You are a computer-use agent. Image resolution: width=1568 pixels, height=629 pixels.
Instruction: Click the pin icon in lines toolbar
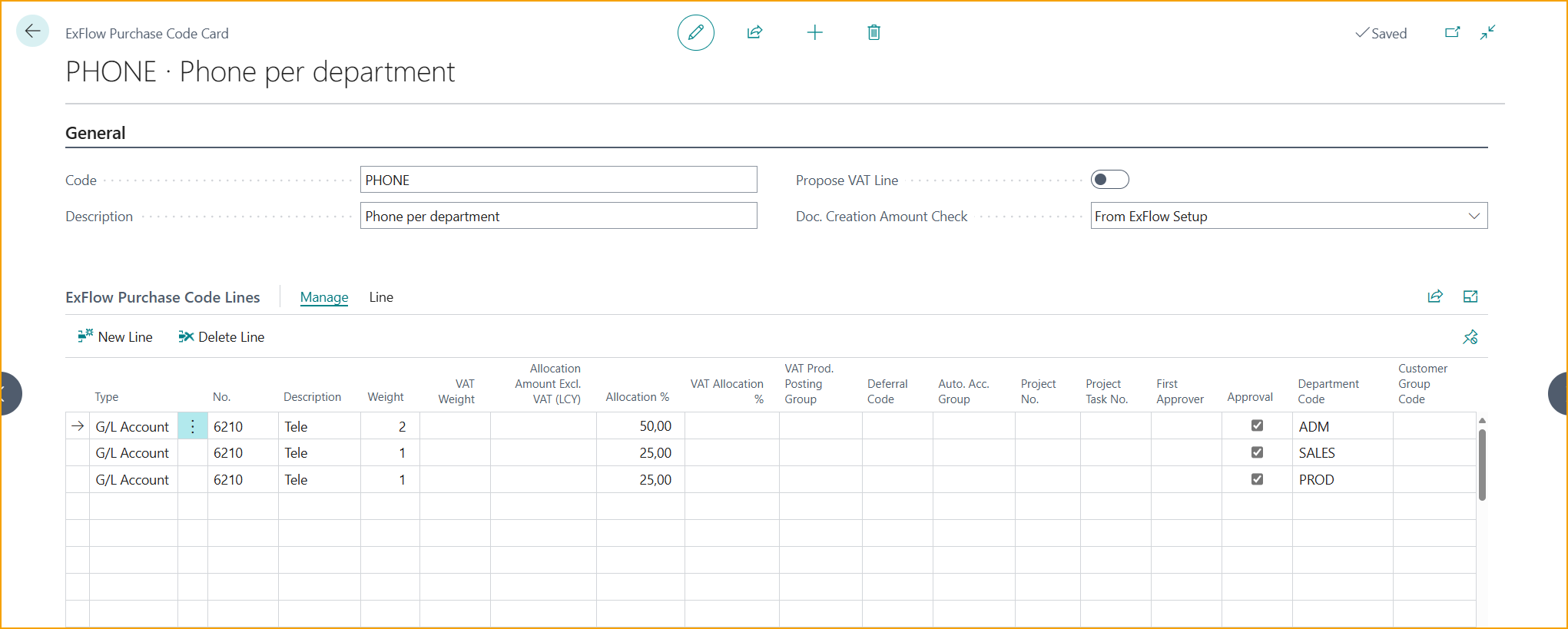click(x=1470, y=337)
